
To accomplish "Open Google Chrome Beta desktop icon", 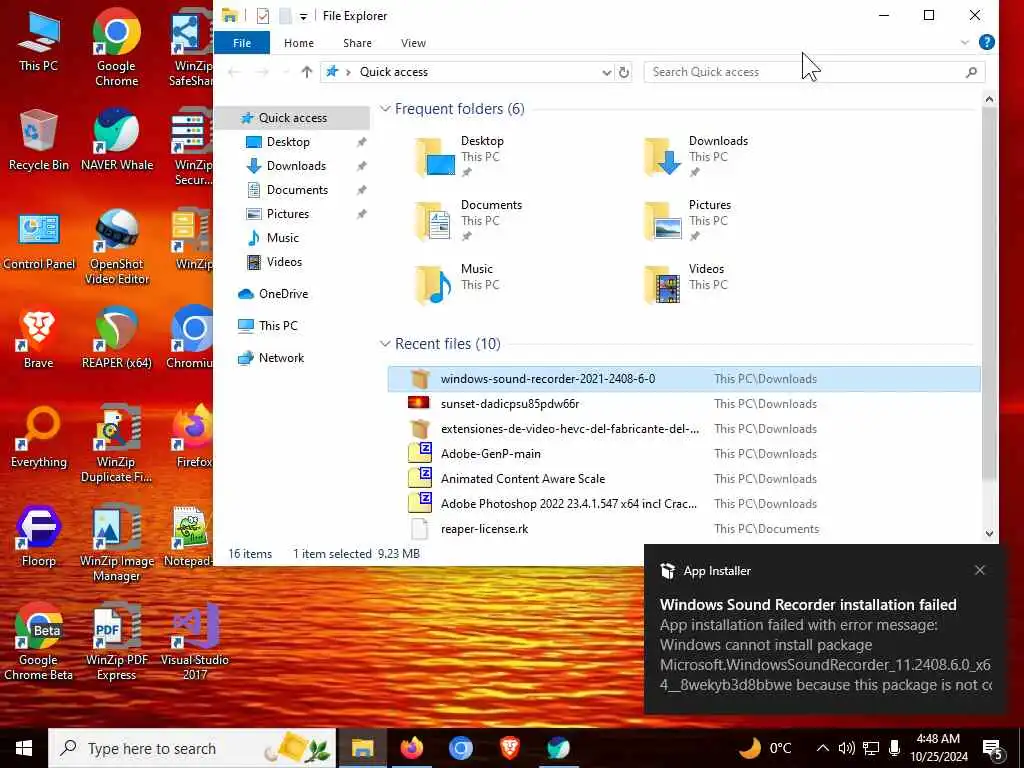I will (x=38, y=642).
